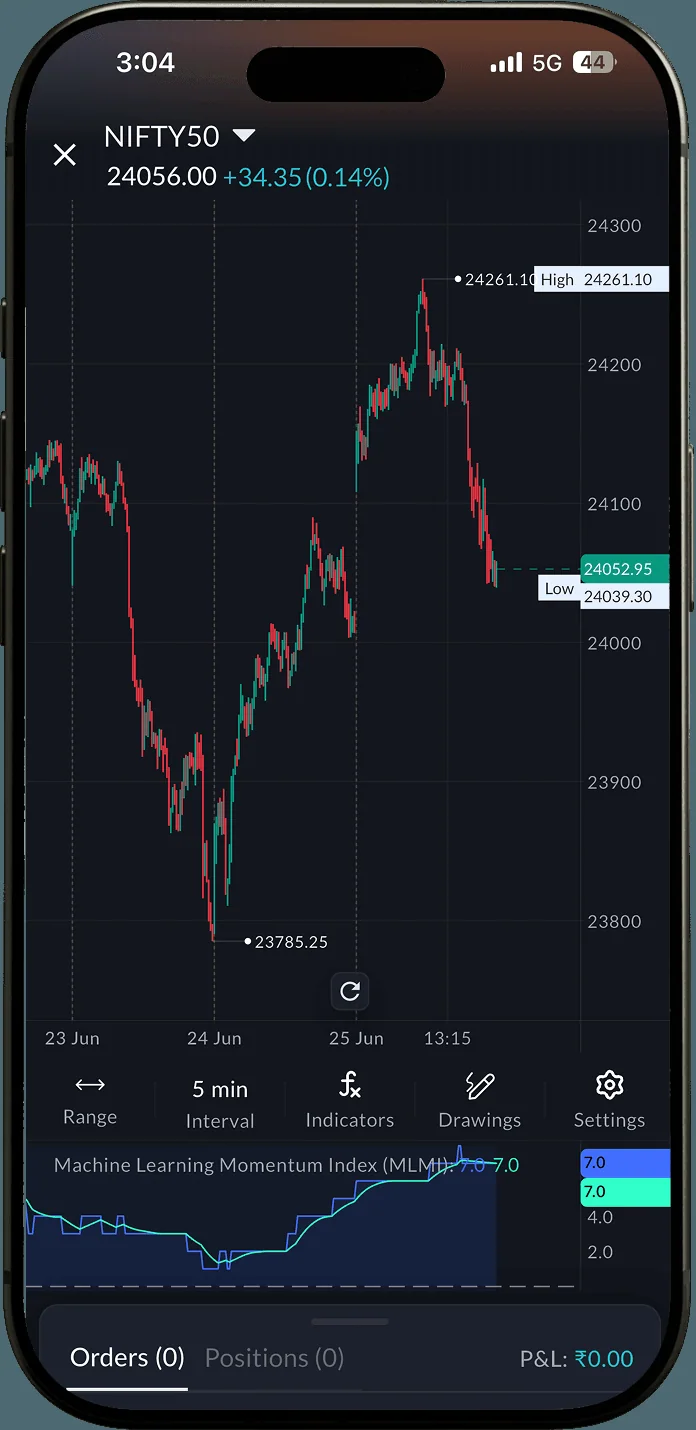
Task: Close the chart with the X icon
Action: (65, 154)
